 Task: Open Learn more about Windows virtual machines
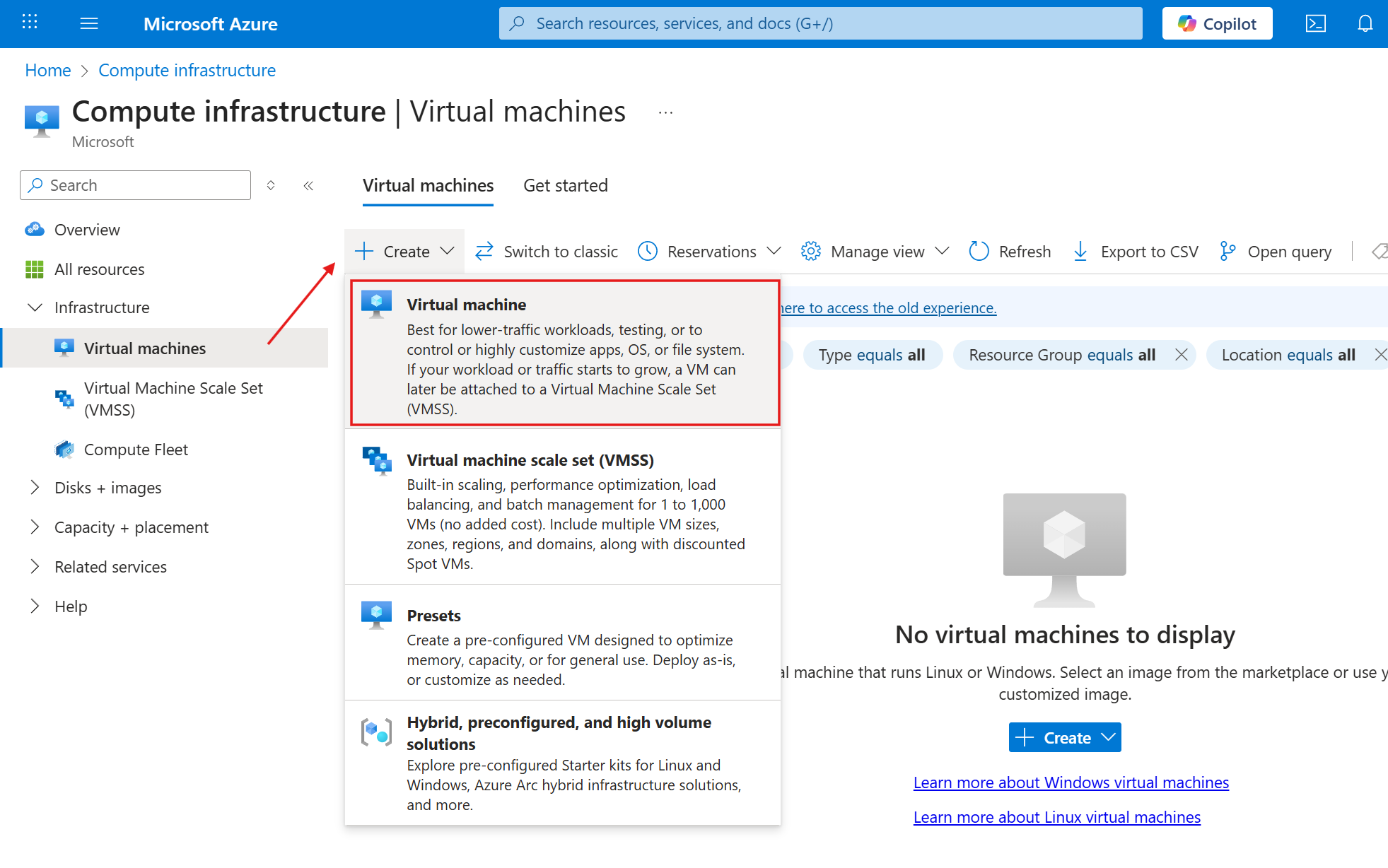click(1071, 782)
